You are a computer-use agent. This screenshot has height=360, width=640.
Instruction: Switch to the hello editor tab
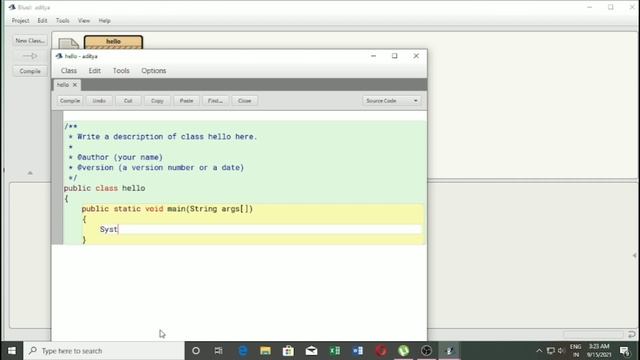point(62,85)
